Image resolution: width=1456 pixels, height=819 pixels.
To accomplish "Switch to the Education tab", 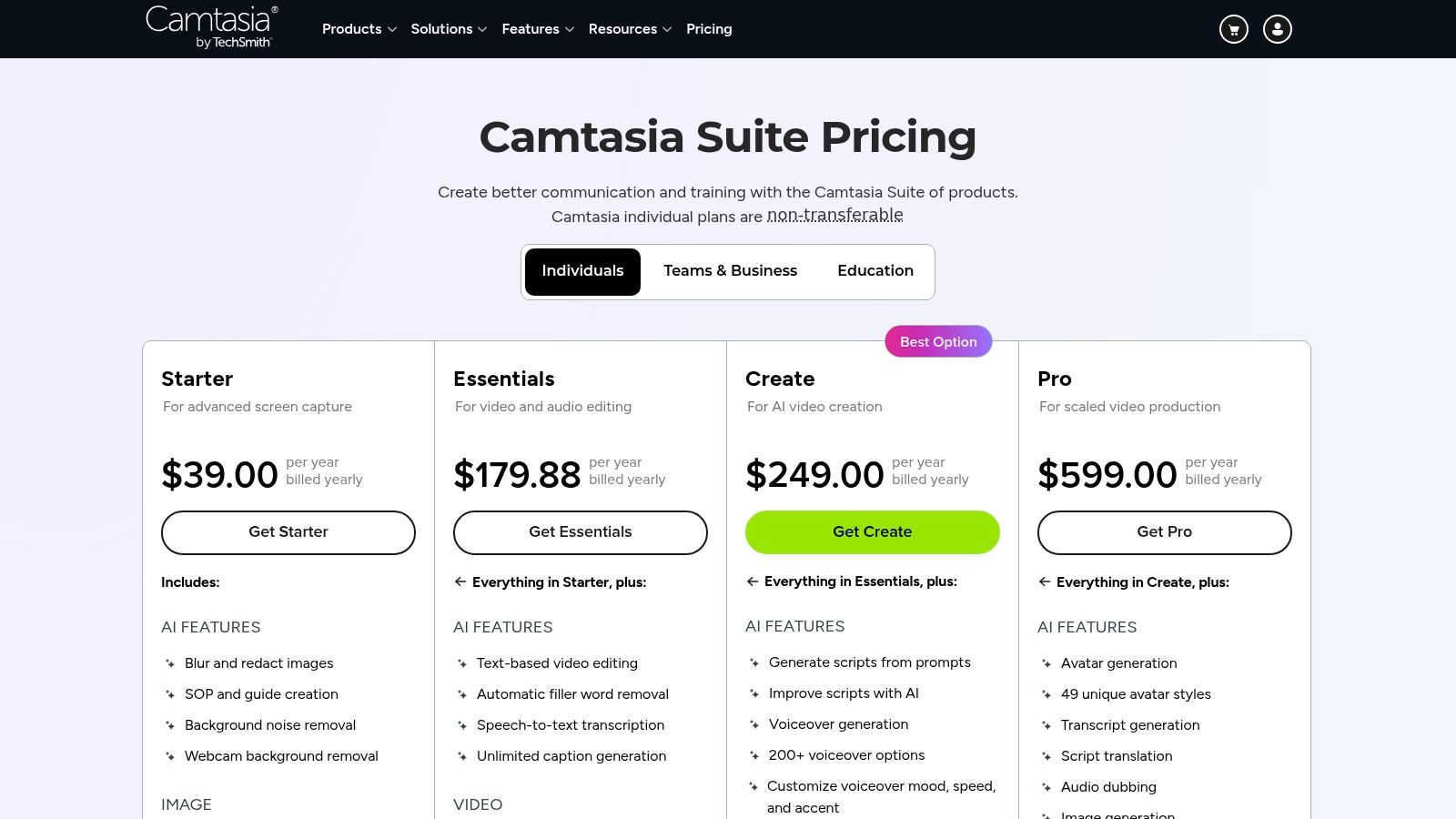I will (875, 271).
